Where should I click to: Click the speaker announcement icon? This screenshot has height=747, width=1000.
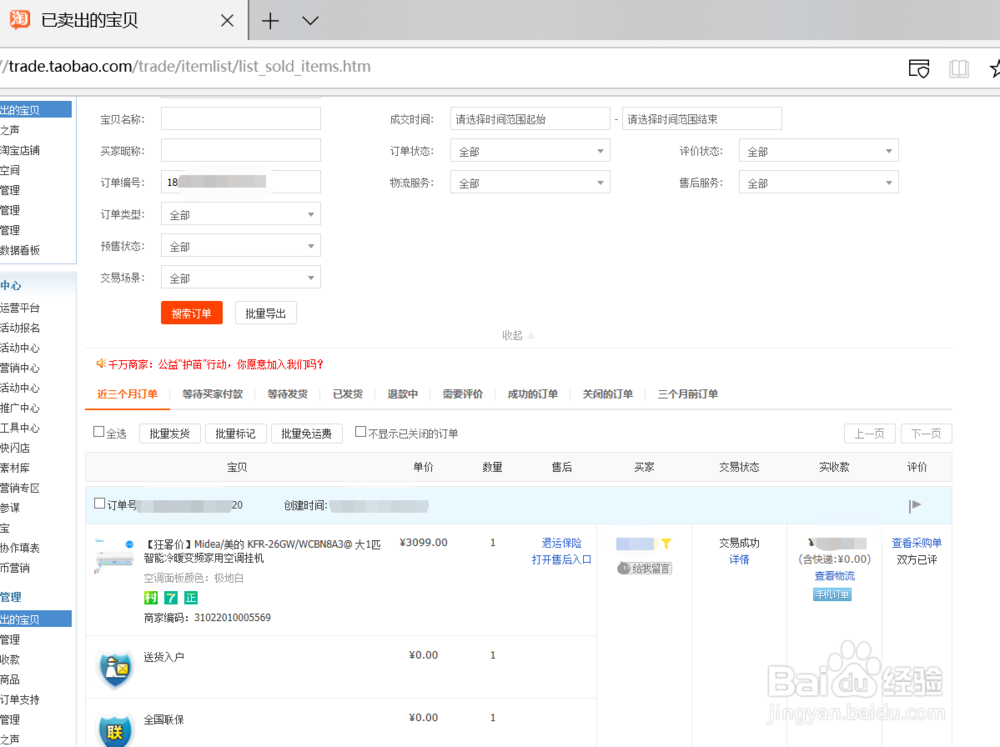101,364
